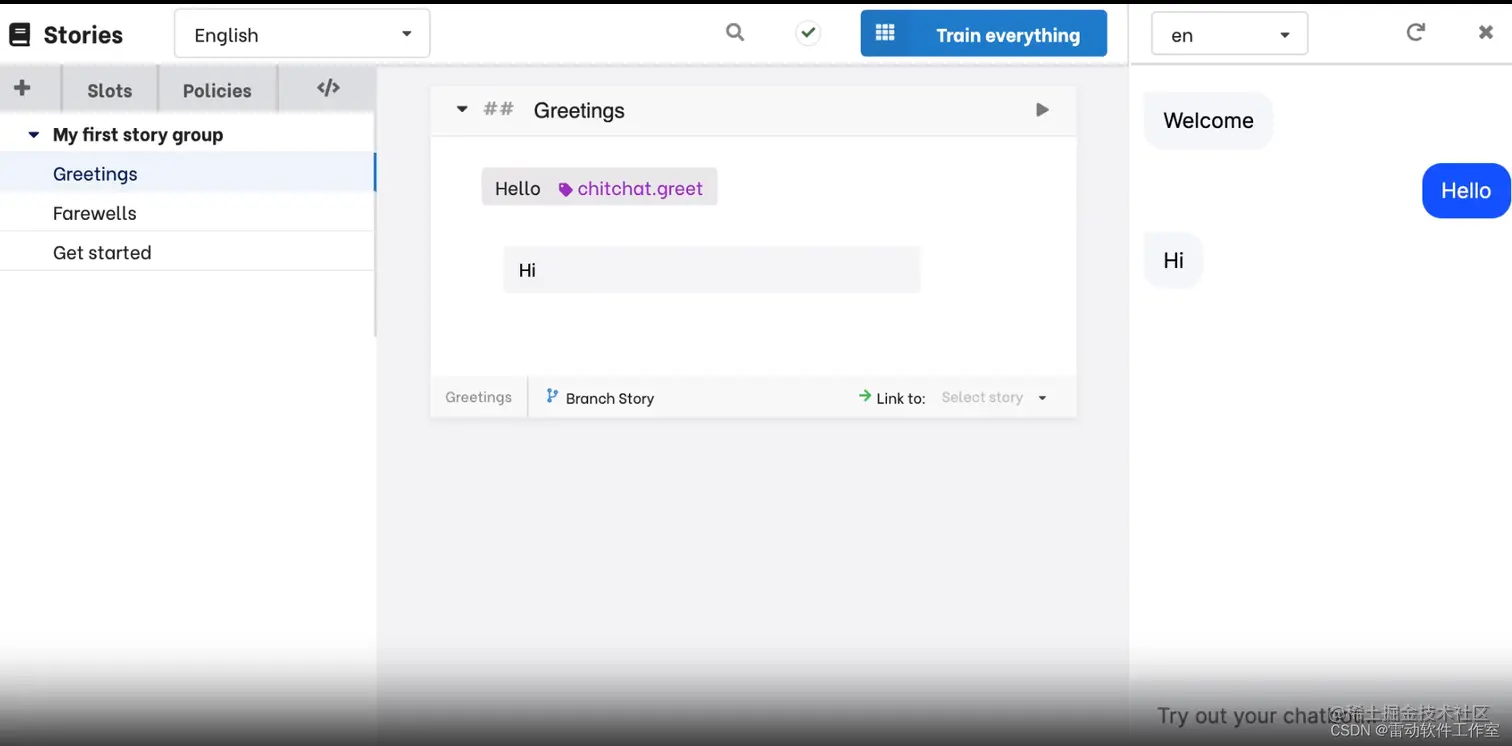
Task: Select the Greetings story in sidebar
Action: [x=187, y=173]
